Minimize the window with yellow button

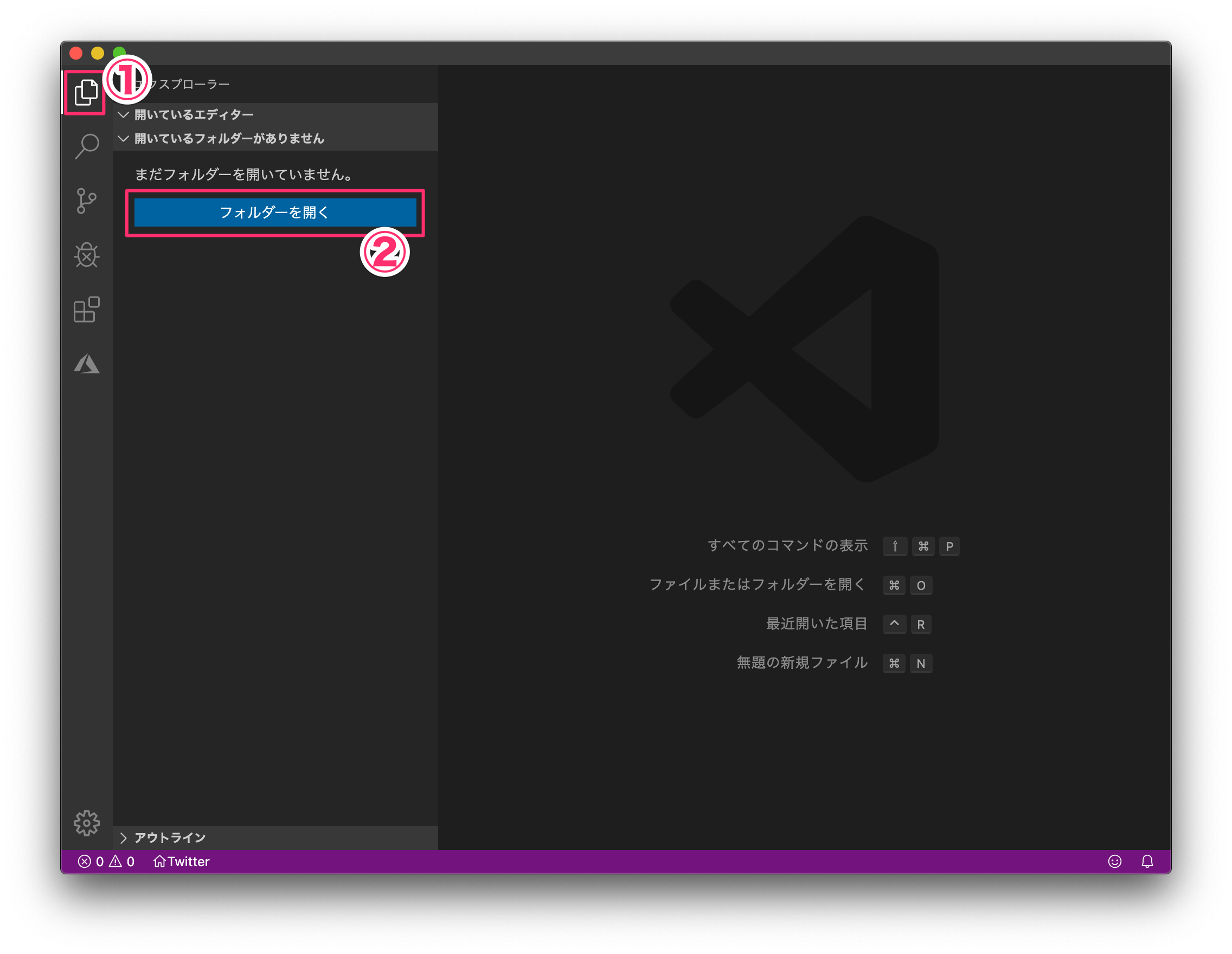(98, 53)
